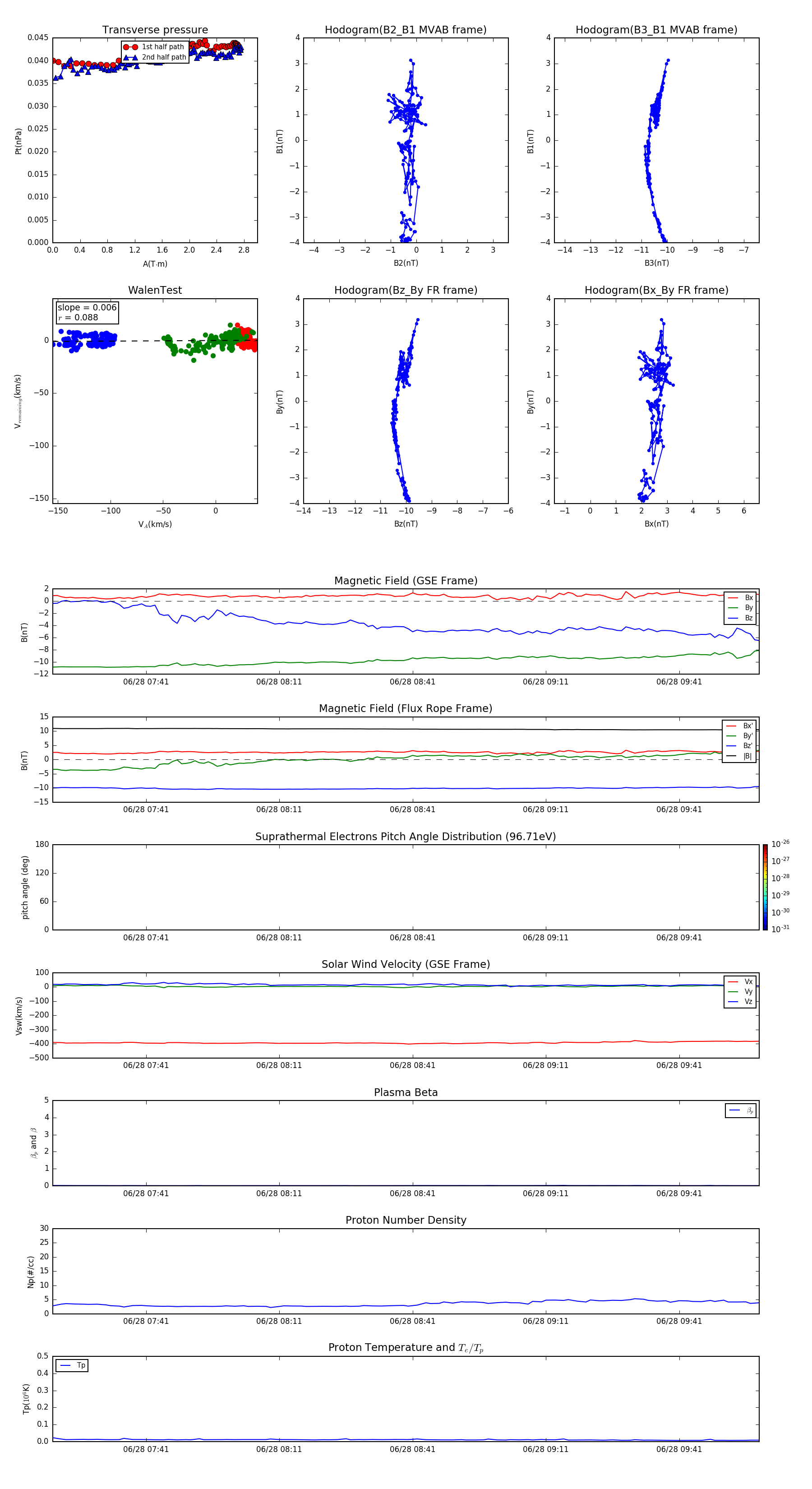Click the 'B2(nT)' axis label
Image resolution: width=812 pixels, height=1489 pixels.
[x=406, y=263]
